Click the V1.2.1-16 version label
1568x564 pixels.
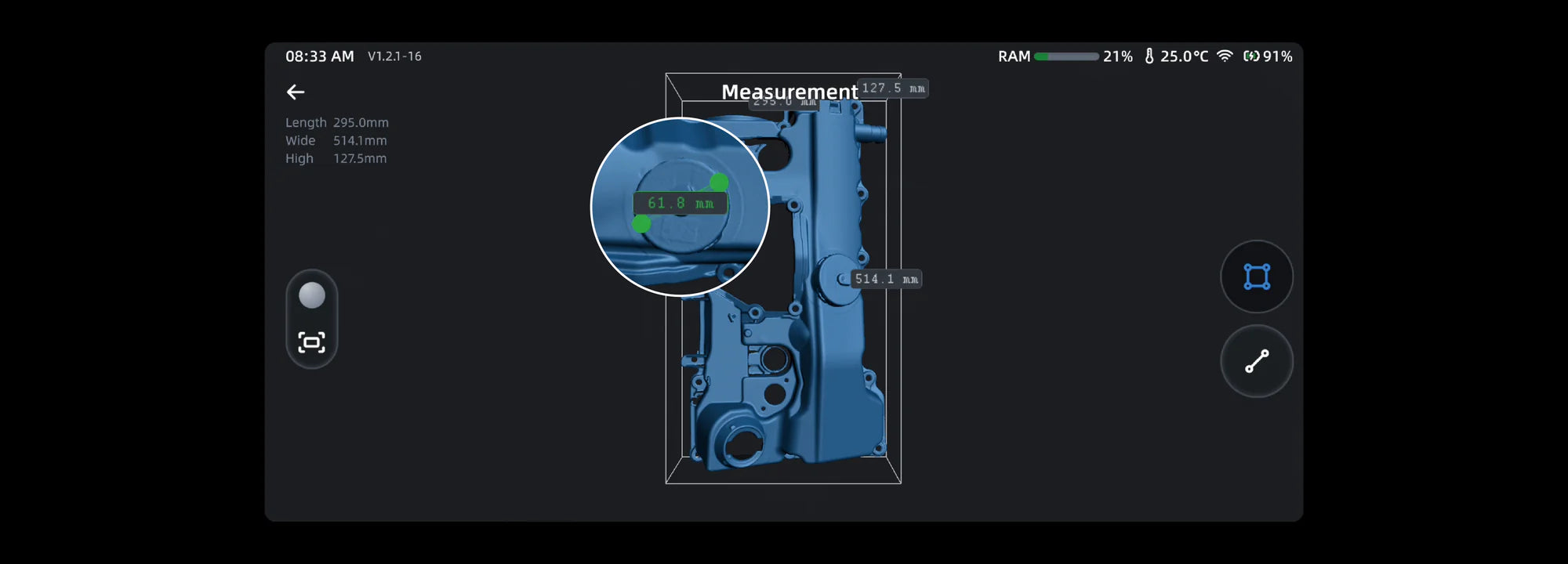(394, 56)
